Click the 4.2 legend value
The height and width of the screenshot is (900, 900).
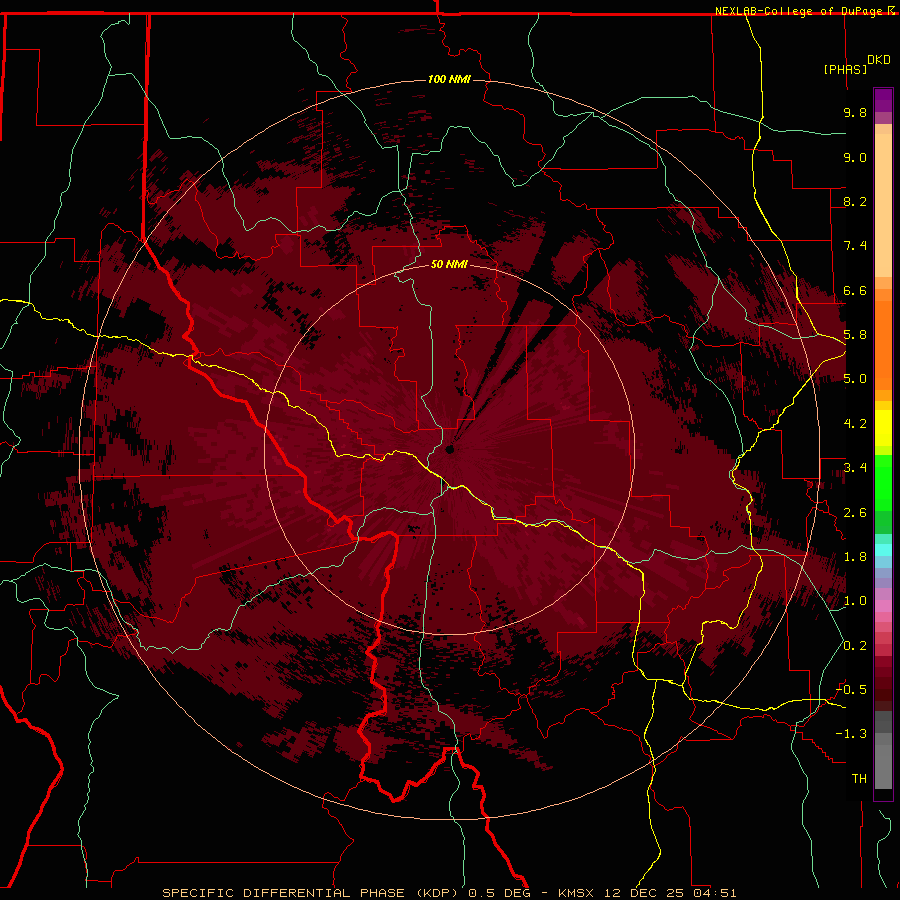pyautogui.click(x=855, y=424)
